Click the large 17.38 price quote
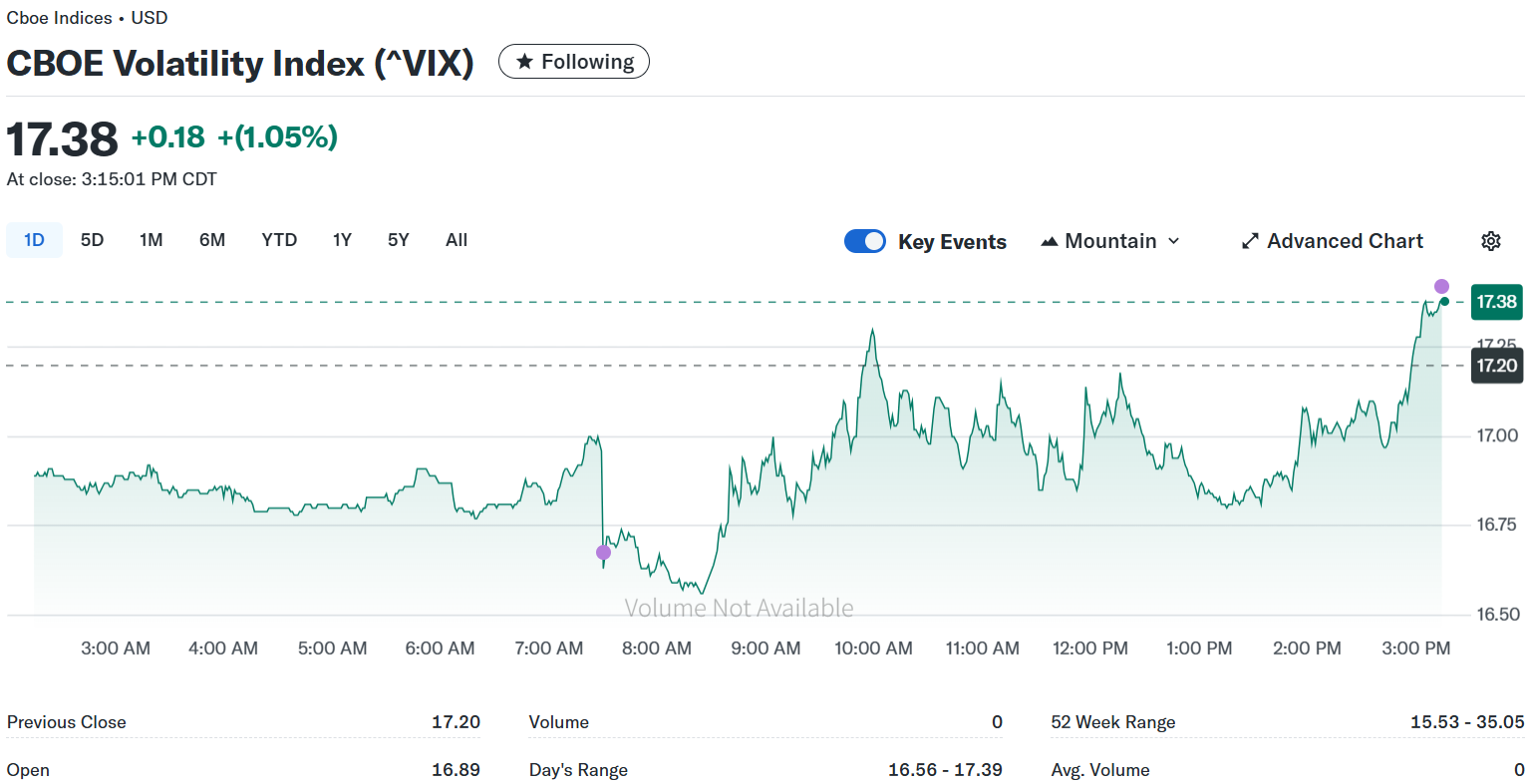This screenshot has width=1529, height=784. coord(63,138)
